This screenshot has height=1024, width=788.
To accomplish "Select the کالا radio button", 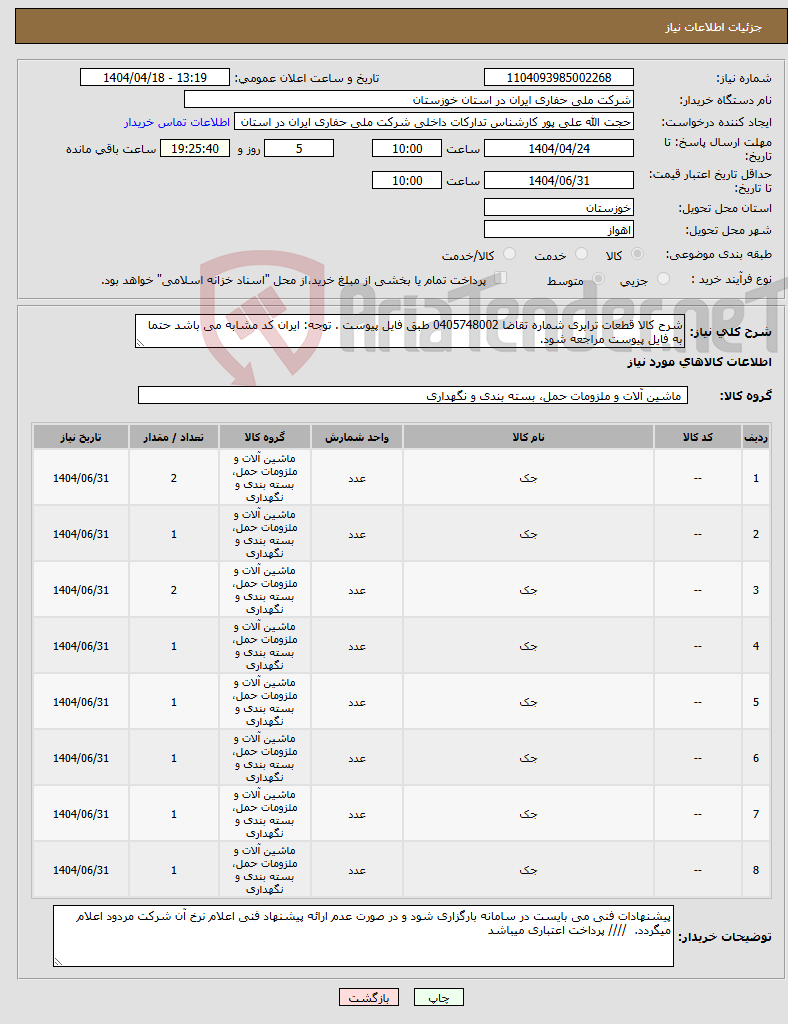I will (x=638, y=254).
